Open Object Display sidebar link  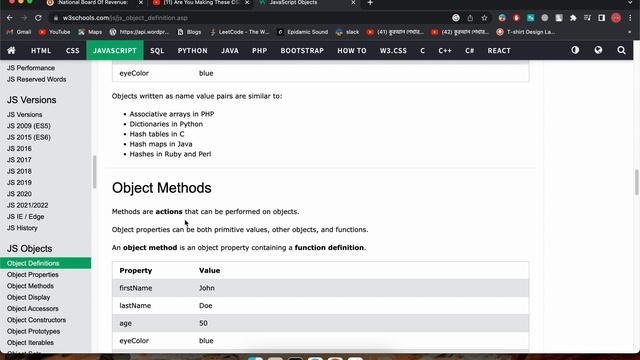[29, 298]
